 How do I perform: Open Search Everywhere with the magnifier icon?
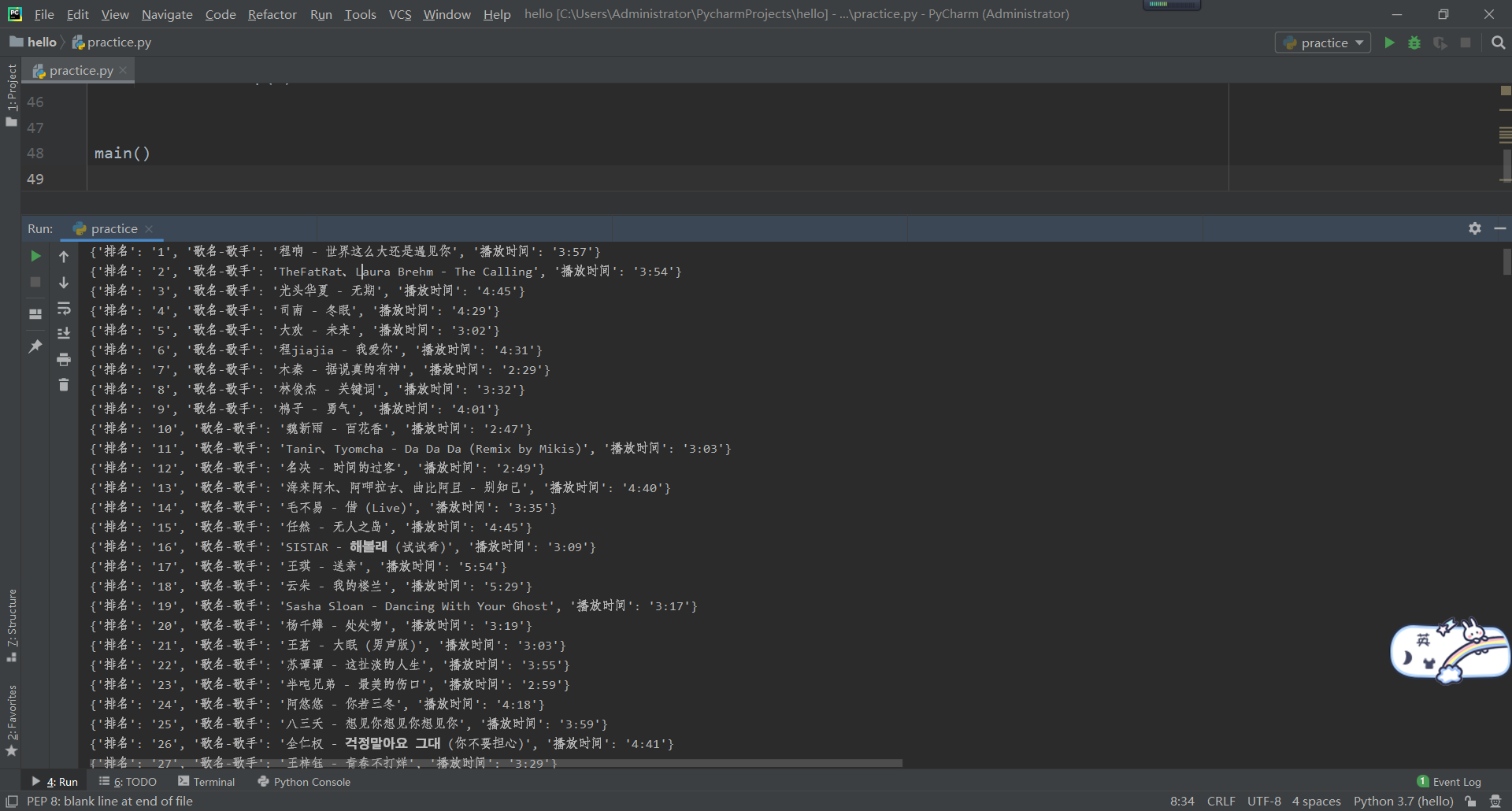[x=1498, y=43]
